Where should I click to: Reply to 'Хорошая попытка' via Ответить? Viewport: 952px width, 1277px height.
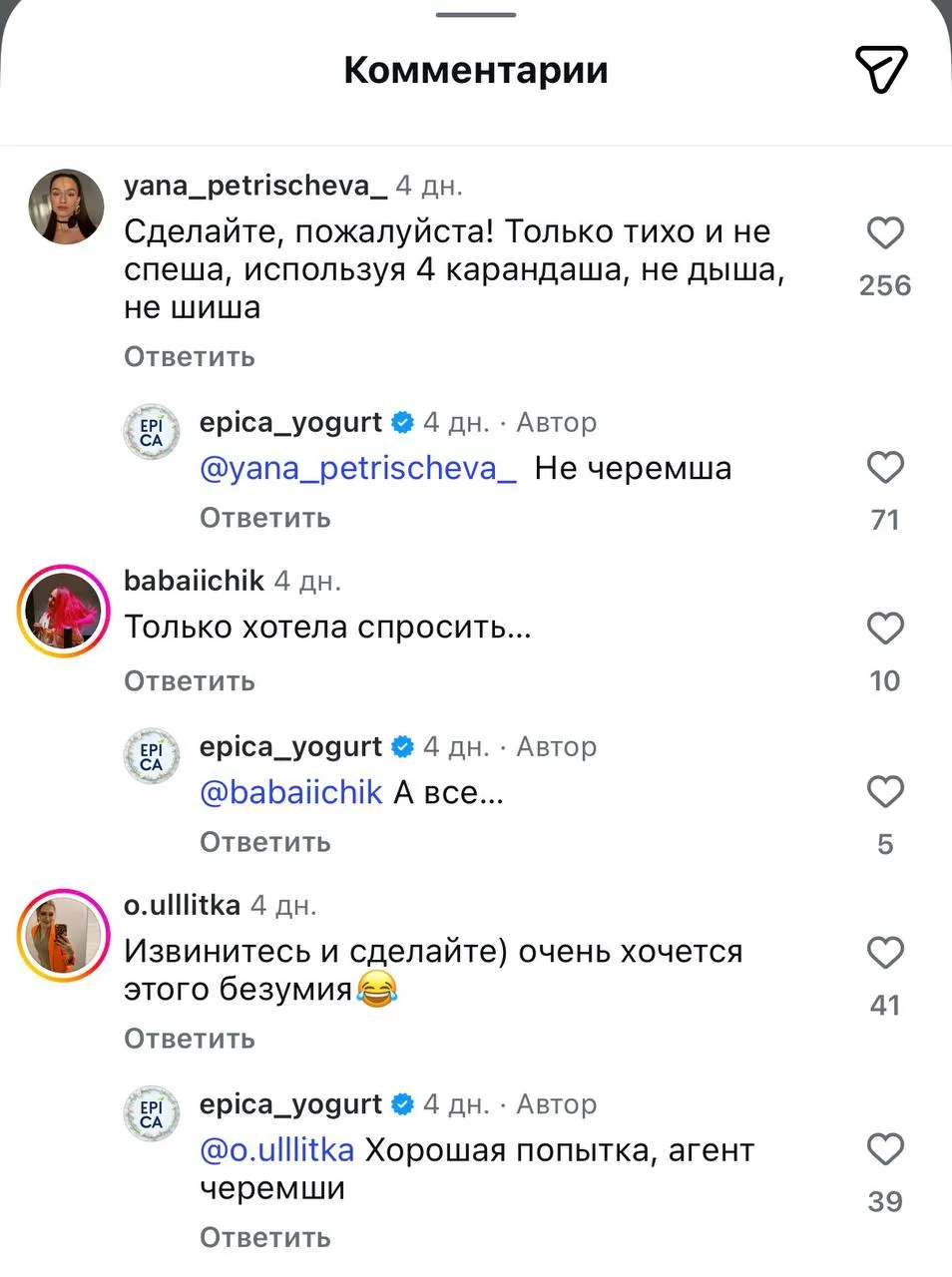coord(265,1238)
